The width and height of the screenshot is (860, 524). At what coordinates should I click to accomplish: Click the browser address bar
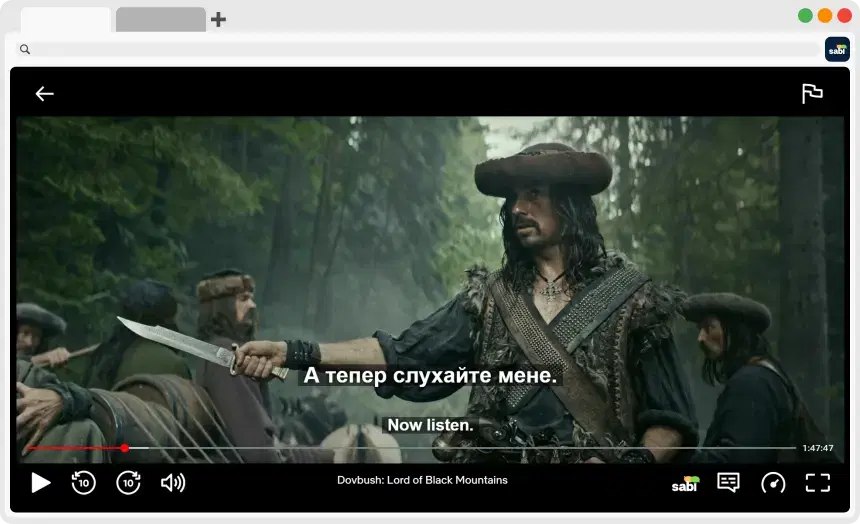420,49
